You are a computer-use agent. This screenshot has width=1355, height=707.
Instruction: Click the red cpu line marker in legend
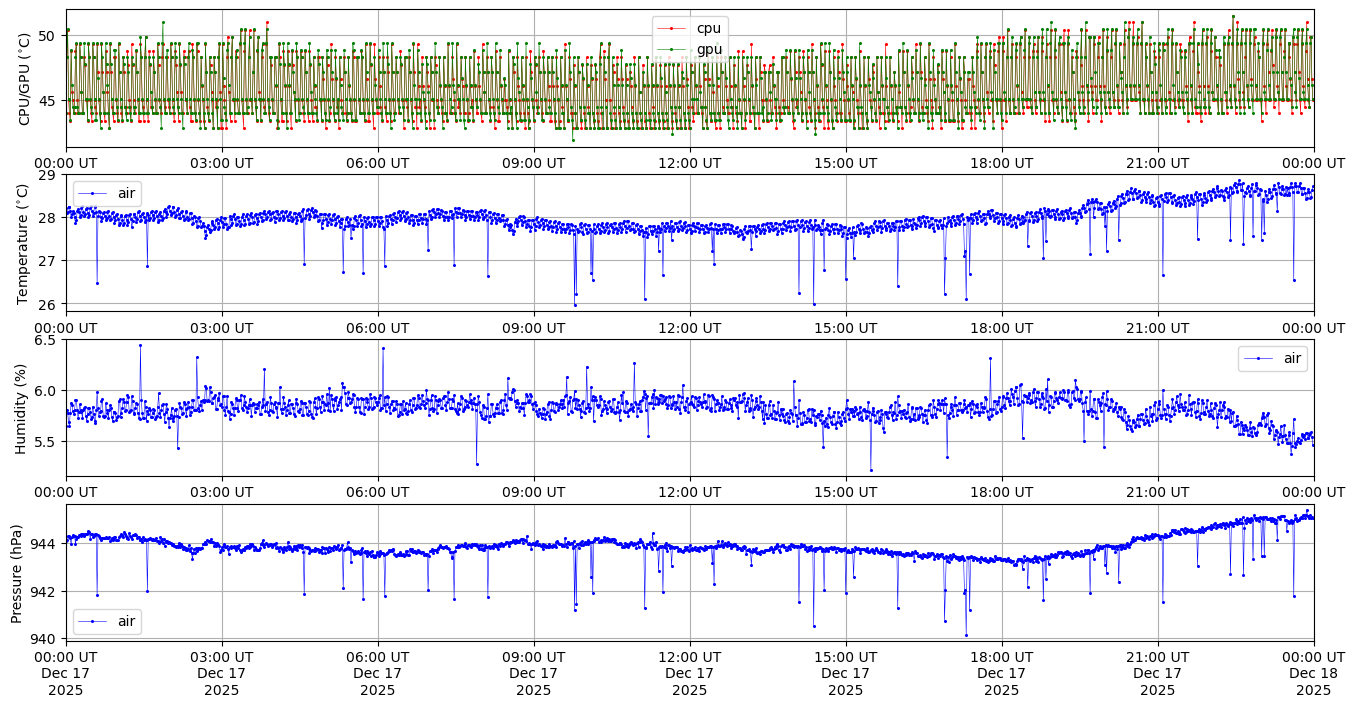[x=672, y=28]
